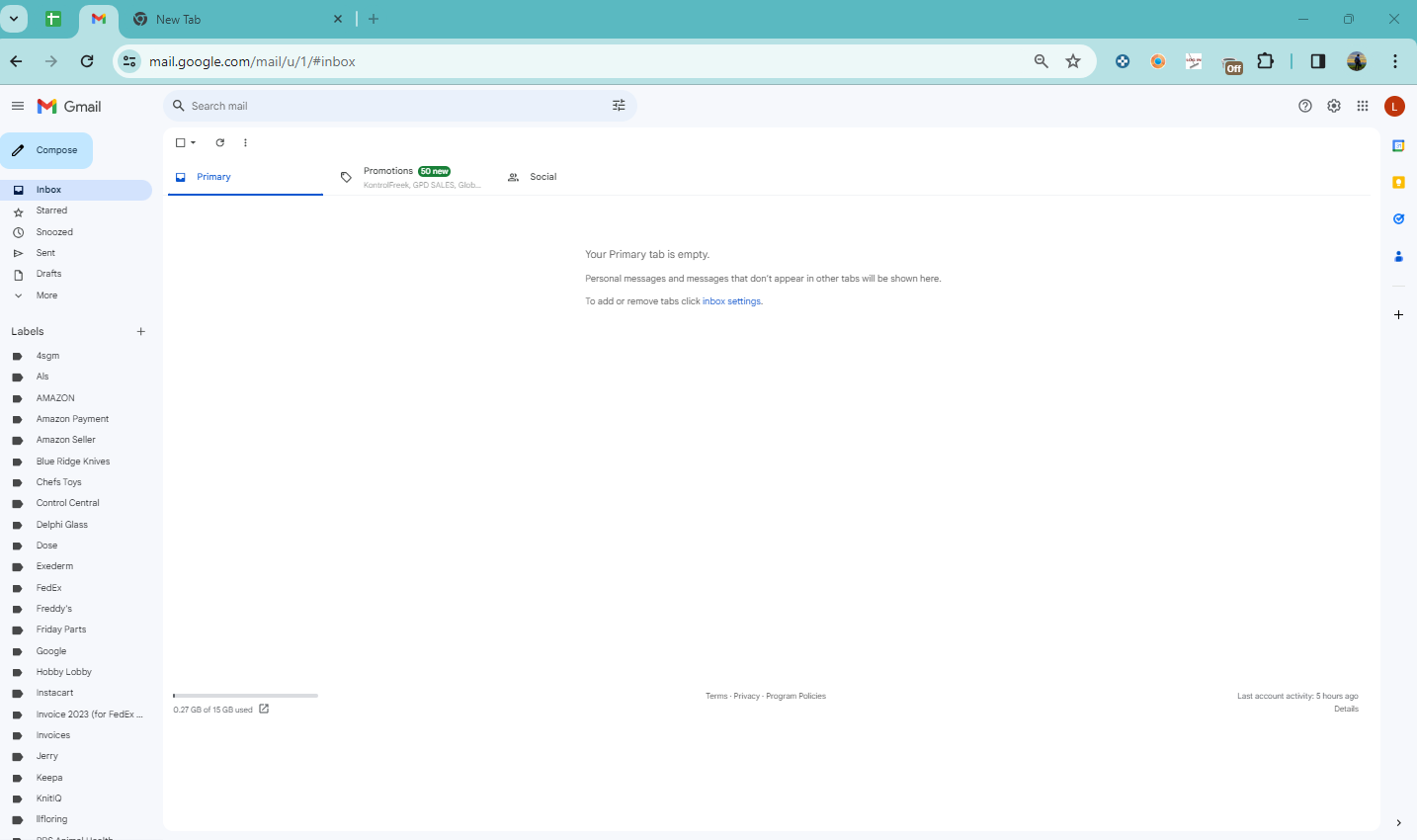Switch to the pinned Sheets tab
This screenshot has height=840, width=1417.
(53, 19)
